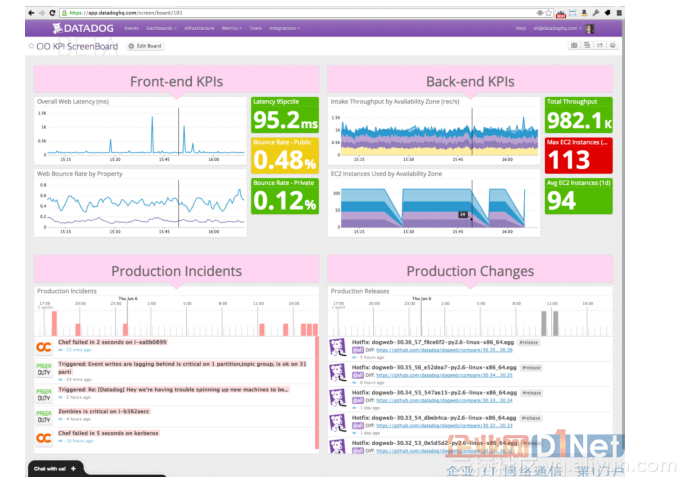Click the '23 mins ago' timestamp under Chef event
The width and height of the screenshot is (688, 488).
coord(79,350)
